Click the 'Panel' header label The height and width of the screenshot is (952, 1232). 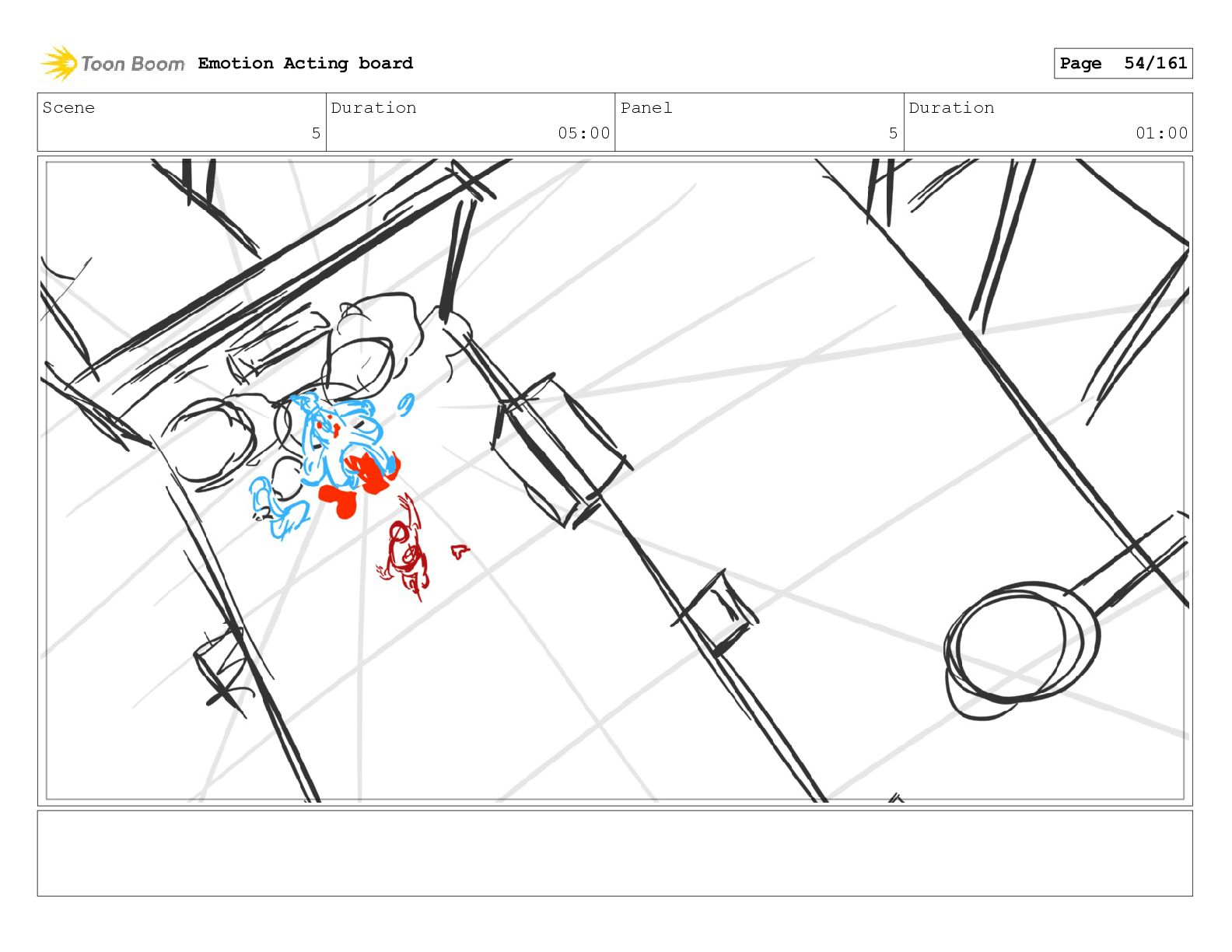point(646,107)
